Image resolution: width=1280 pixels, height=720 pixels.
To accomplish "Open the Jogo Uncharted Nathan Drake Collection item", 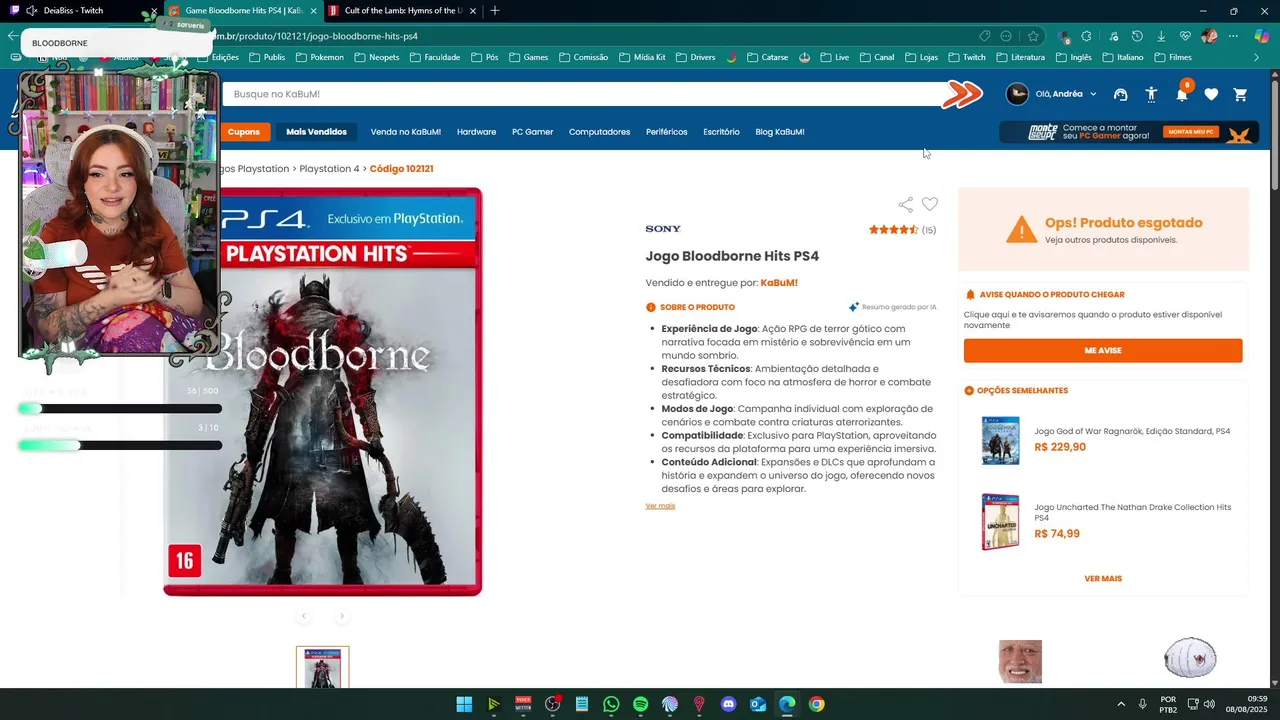I will coord(1104,521).
